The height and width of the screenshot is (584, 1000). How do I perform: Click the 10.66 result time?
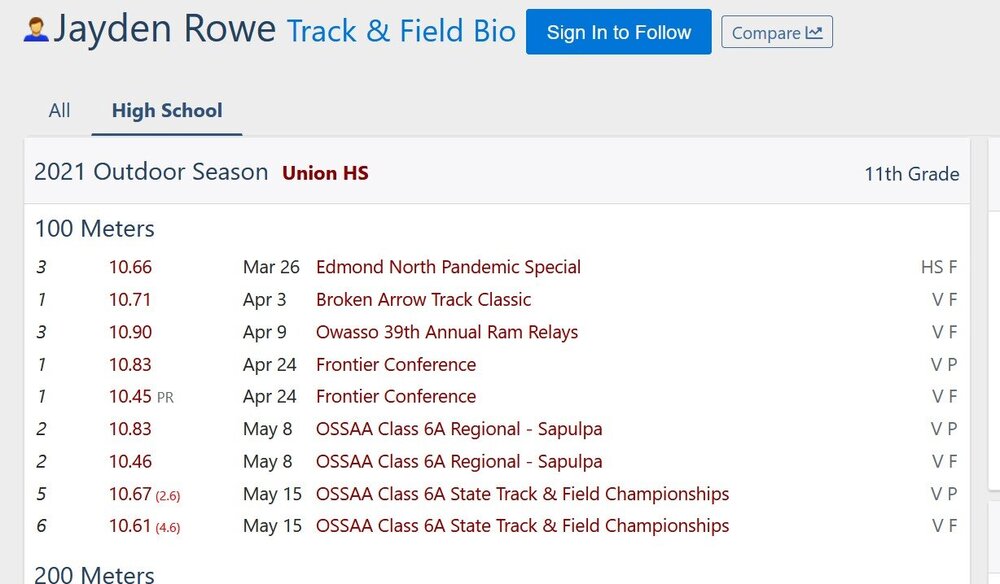coord(130,267)
